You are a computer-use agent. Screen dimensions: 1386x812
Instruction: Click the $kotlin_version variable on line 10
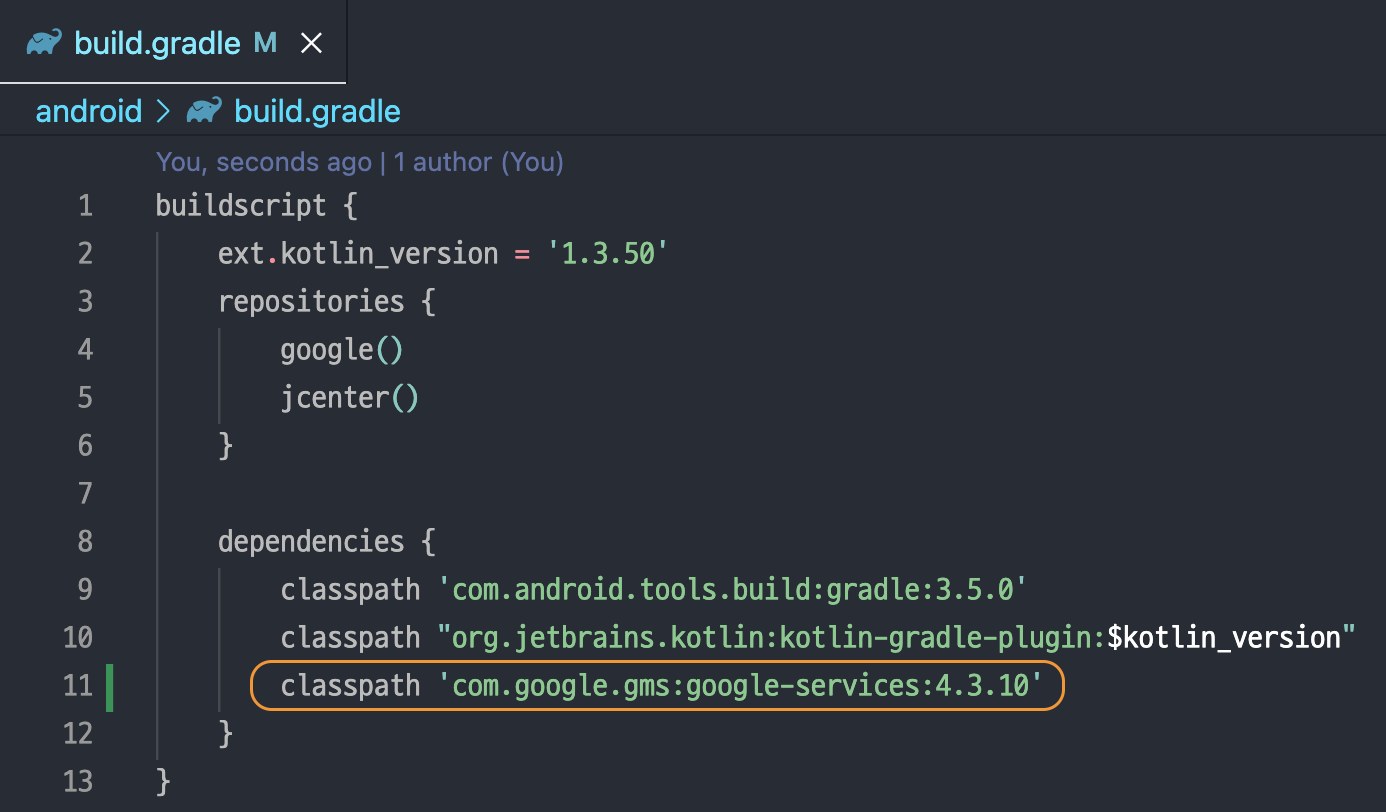[1224, 638]
